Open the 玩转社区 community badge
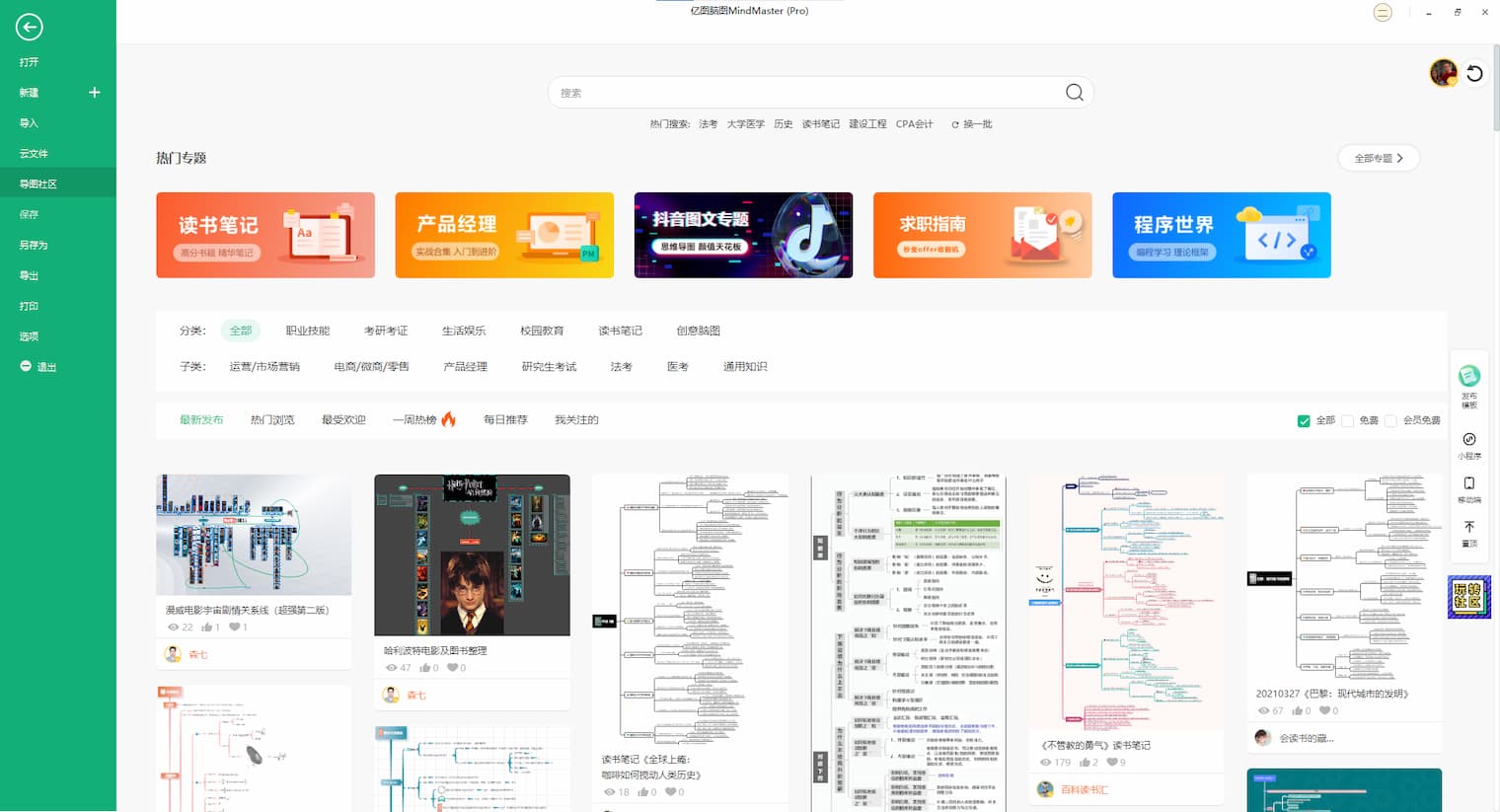Screen dimensions: 1500x812 [x=1469, y=597]
